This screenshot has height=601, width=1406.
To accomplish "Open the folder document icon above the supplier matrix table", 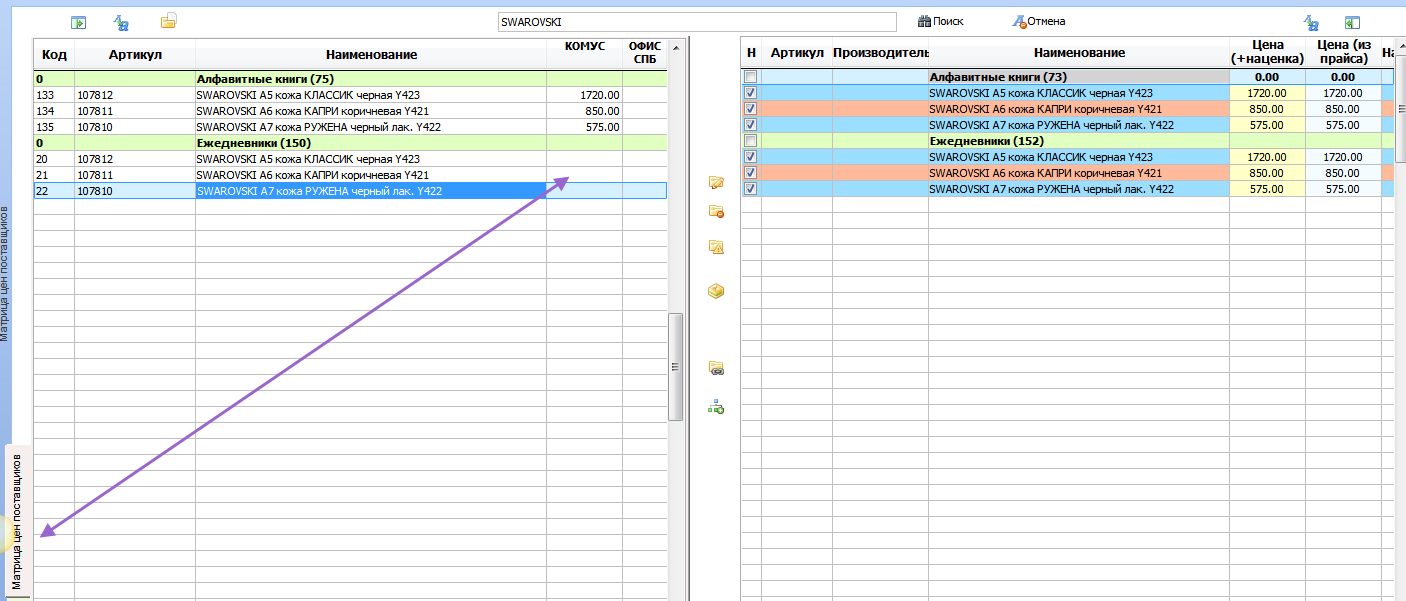I will (x=169, y=20).
